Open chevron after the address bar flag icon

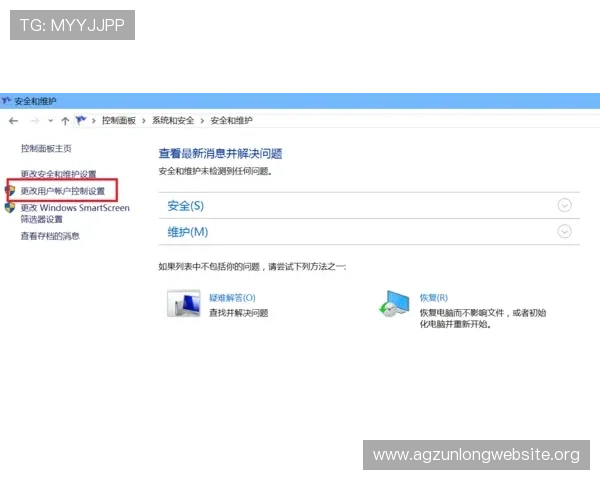(94, 121)
